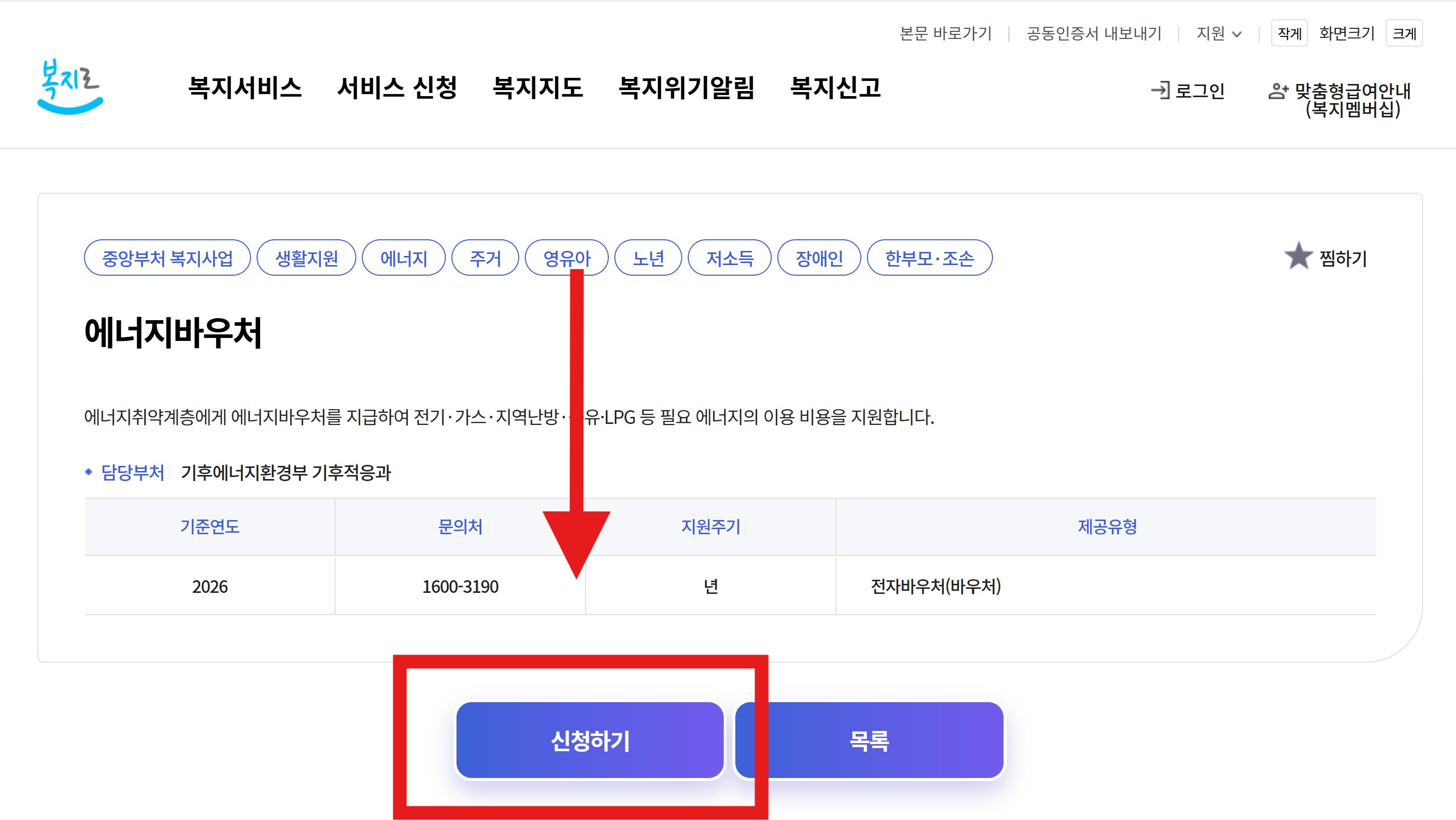Click the 담당부처 label
The width and height of the screenshot is (1456, 820).
(x=132, y=472)
